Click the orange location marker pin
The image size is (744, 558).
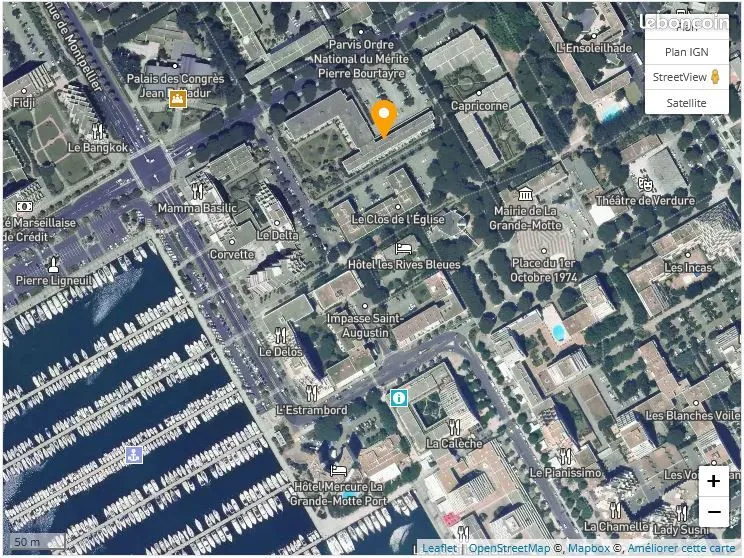383,118
